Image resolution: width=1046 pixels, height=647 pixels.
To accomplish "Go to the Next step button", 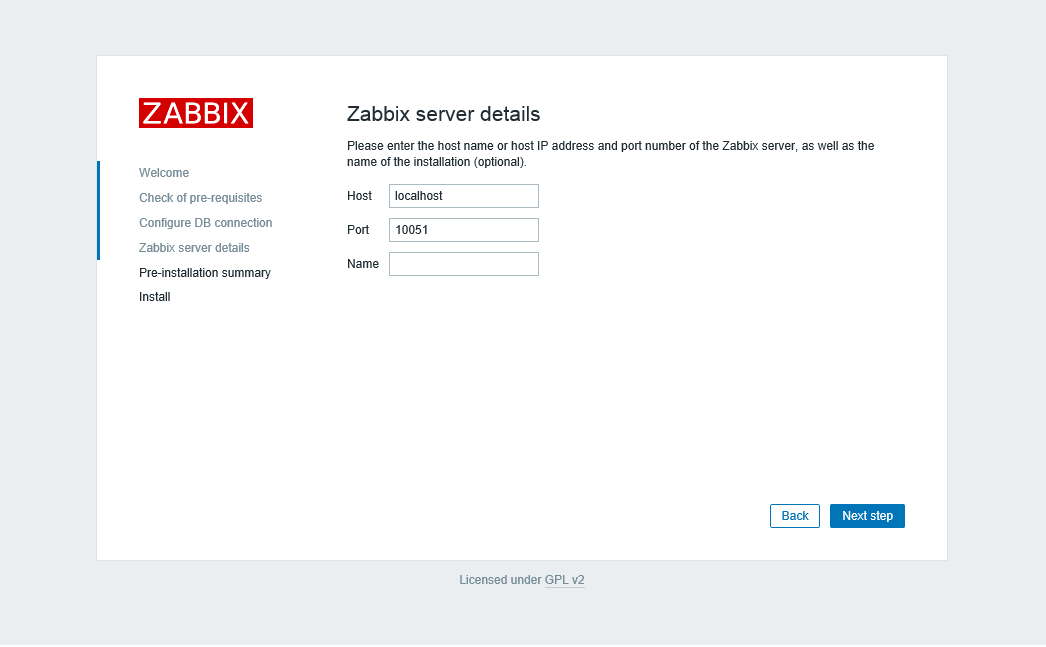I will pos(867,516).
